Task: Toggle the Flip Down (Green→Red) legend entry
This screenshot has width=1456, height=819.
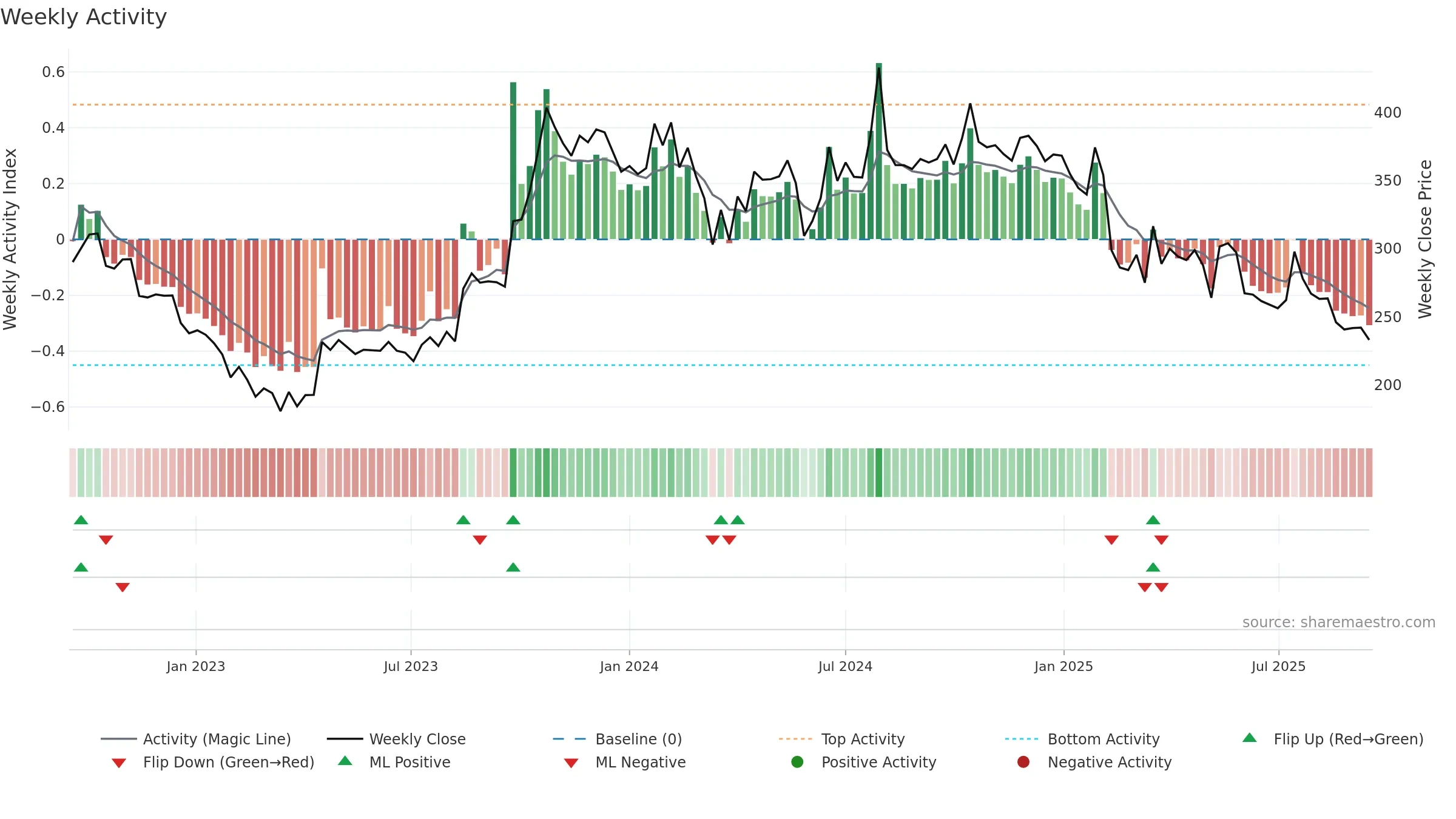Action: [213, 762]
